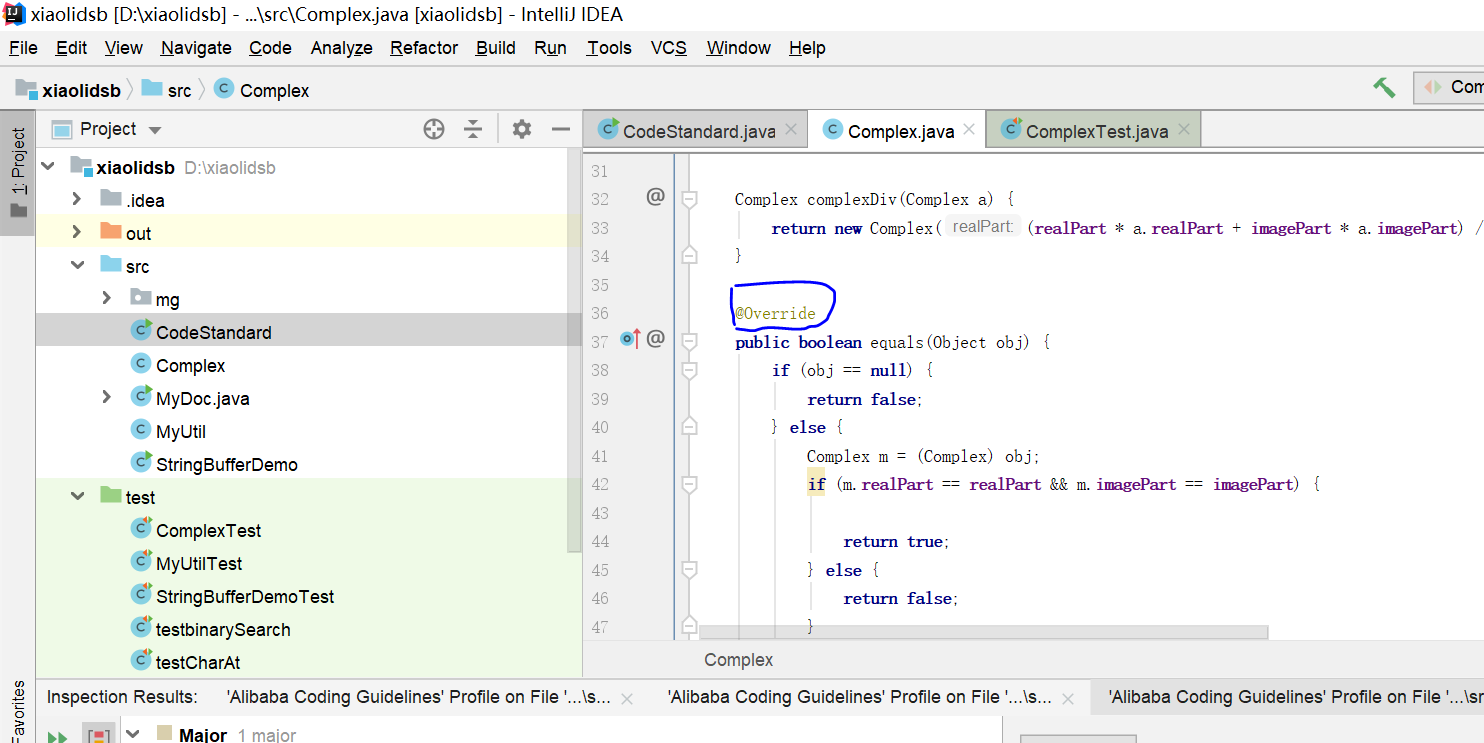1484x743 pixels.
Task: Open Project panel settings gear
Action: coord(521,129)
